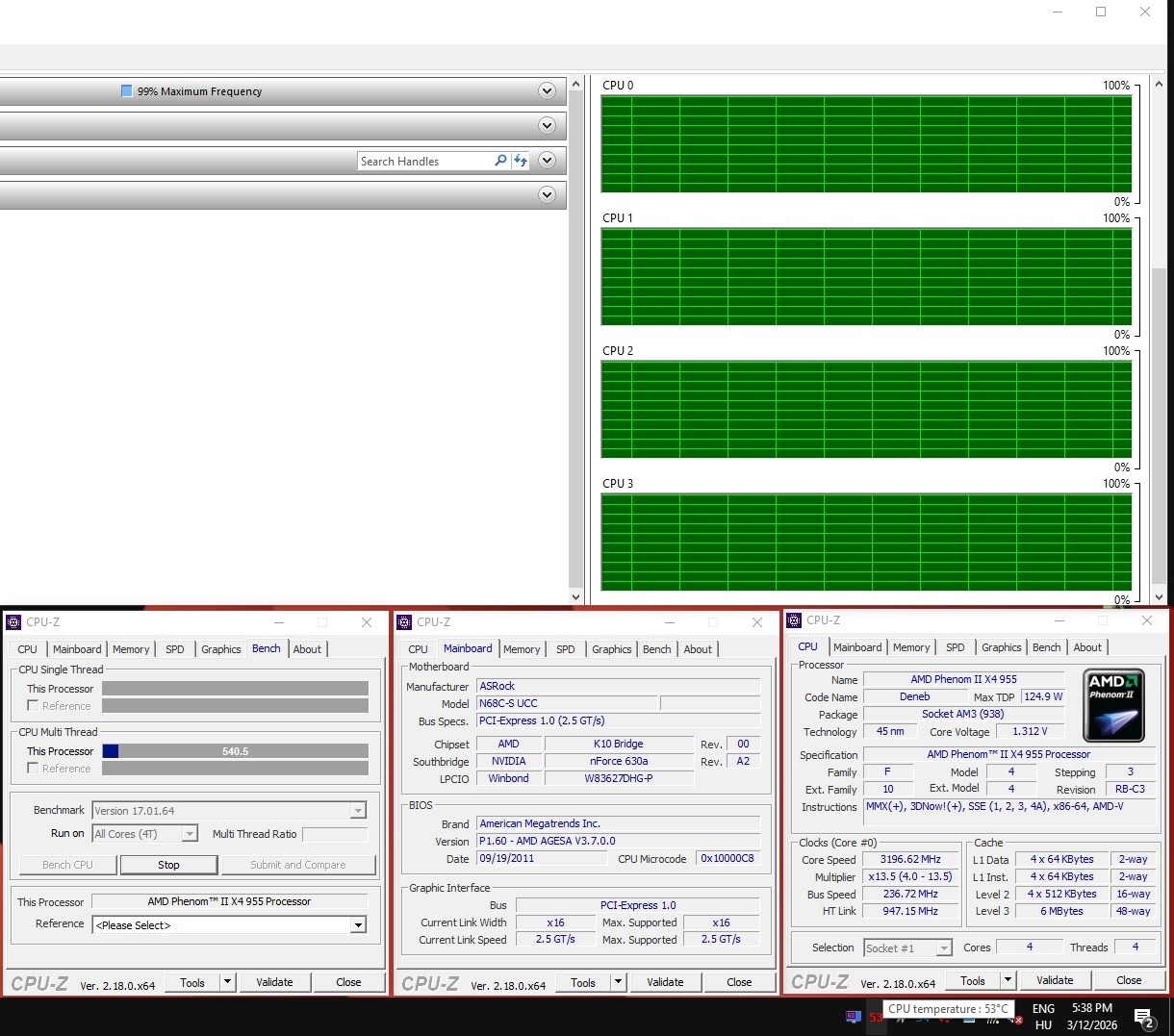Click the Name value AMD Phenom II X4 955
The height and width of the screenshot is (1036, 1174).
tap(963, 679)
